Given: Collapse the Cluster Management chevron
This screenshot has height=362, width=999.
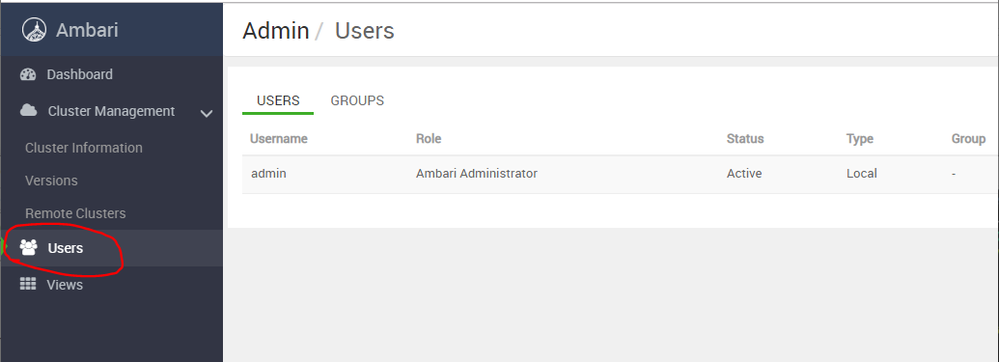Looking at the screenshot, I should tap(206, 113).
